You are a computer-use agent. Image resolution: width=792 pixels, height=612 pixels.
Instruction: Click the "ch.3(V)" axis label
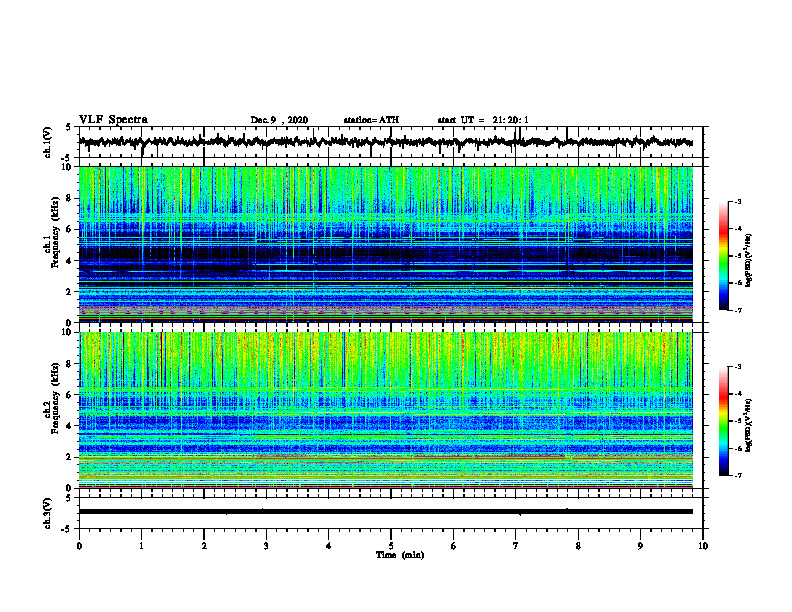[48, 513]
